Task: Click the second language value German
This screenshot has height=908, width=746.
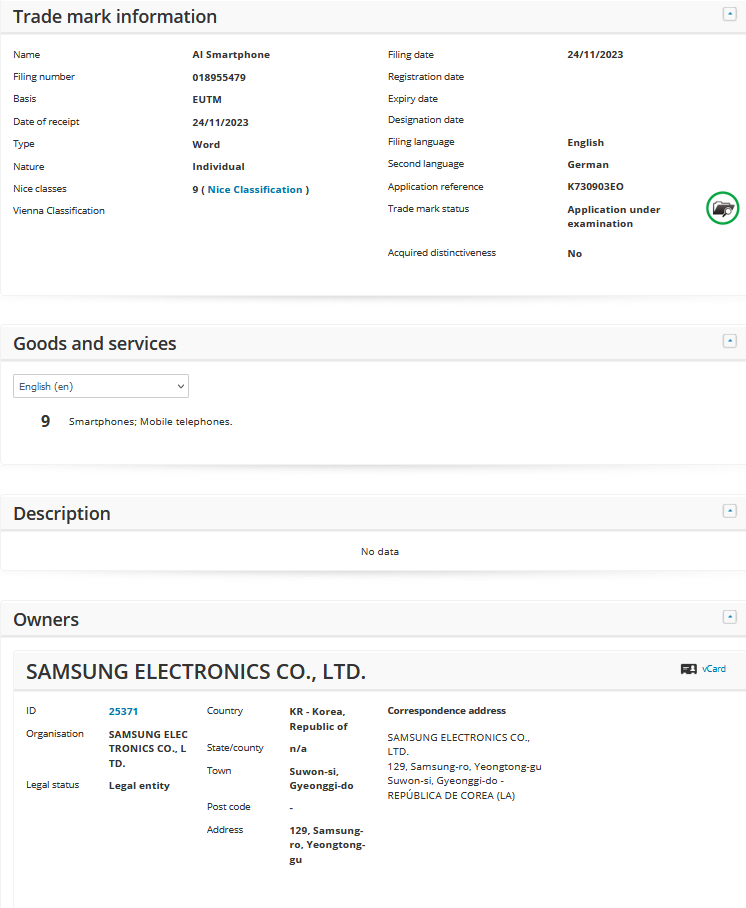Action: pos(588,164)
